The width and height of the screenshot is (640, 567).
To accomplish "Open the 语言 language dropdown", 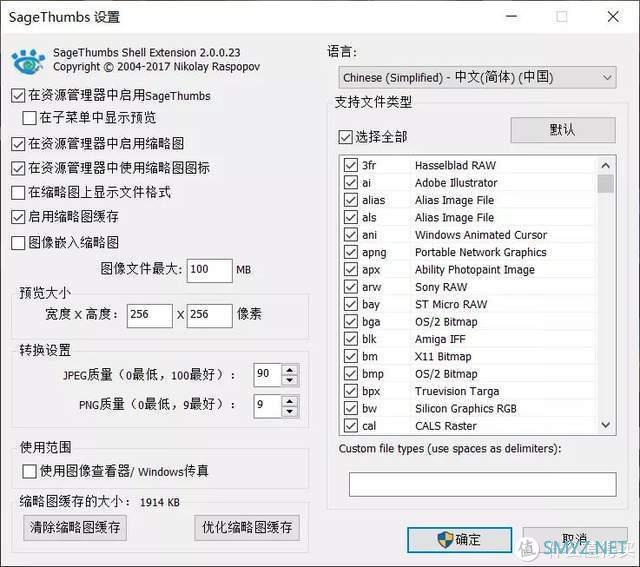I will point(477,78).
